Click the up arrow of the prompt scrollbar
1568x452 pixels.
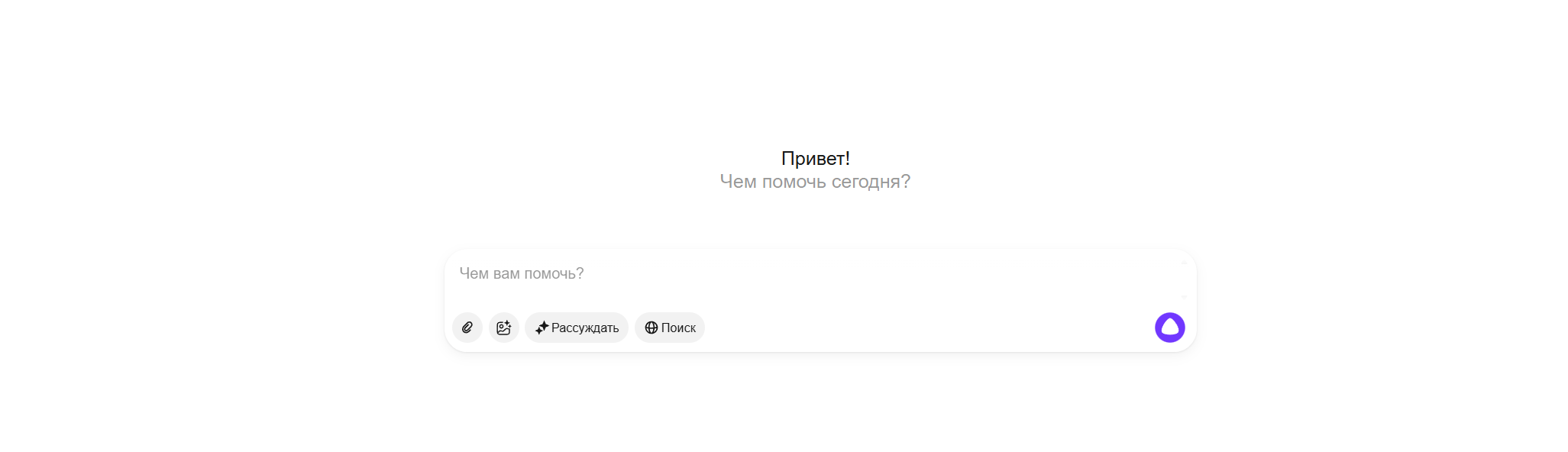pyautogui.click(x=1184, y=263)
